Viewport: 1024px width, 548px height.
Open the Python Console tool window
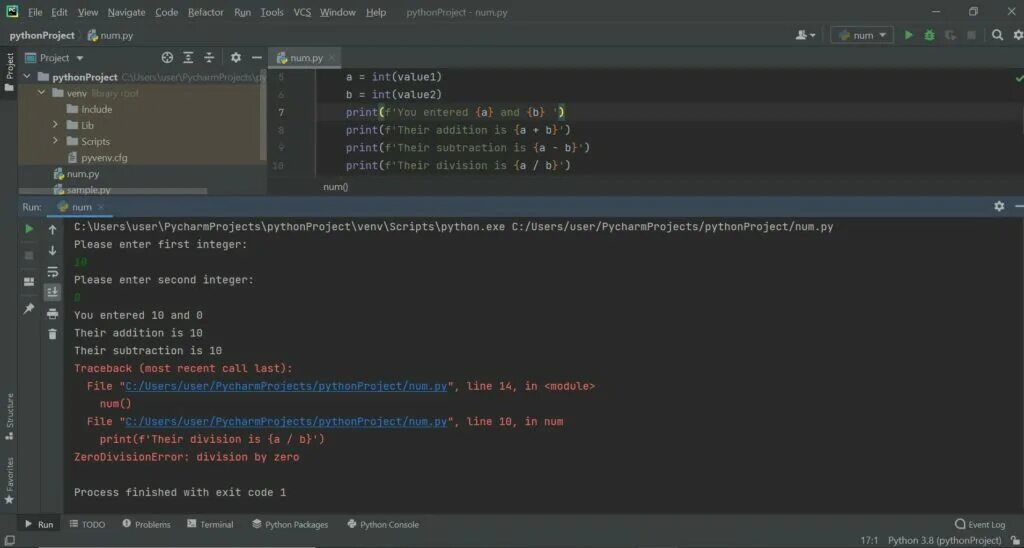coord(383,524)
